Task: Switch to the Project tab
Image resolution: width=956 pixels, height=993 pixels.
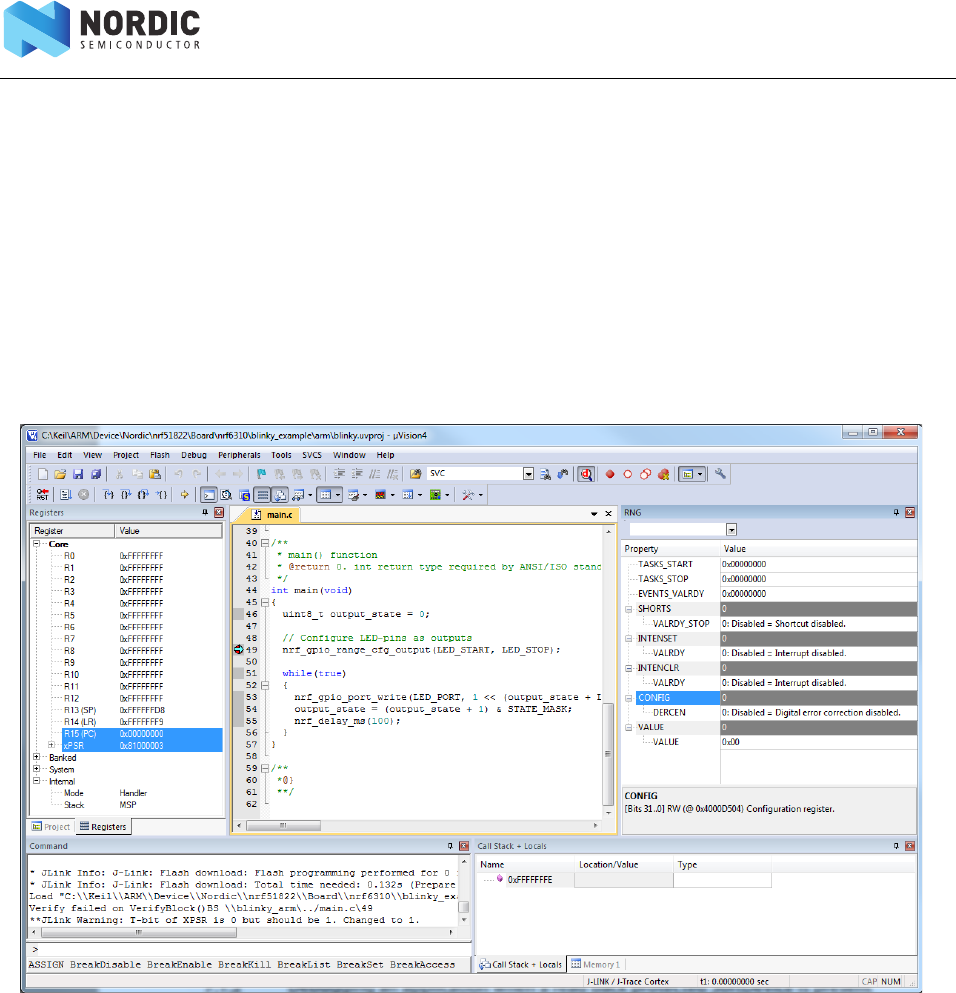Action: tap(51, 826)
